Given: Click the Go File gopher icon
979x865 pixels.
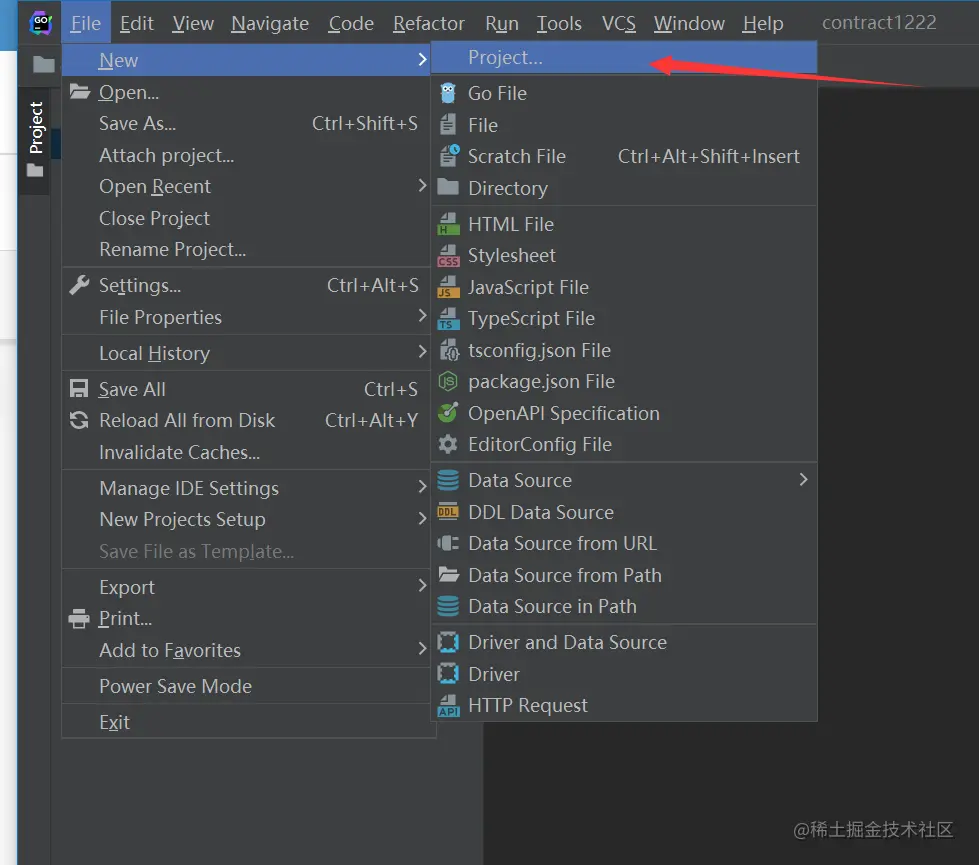Looking at the screenshot, I should coord(448,93).
